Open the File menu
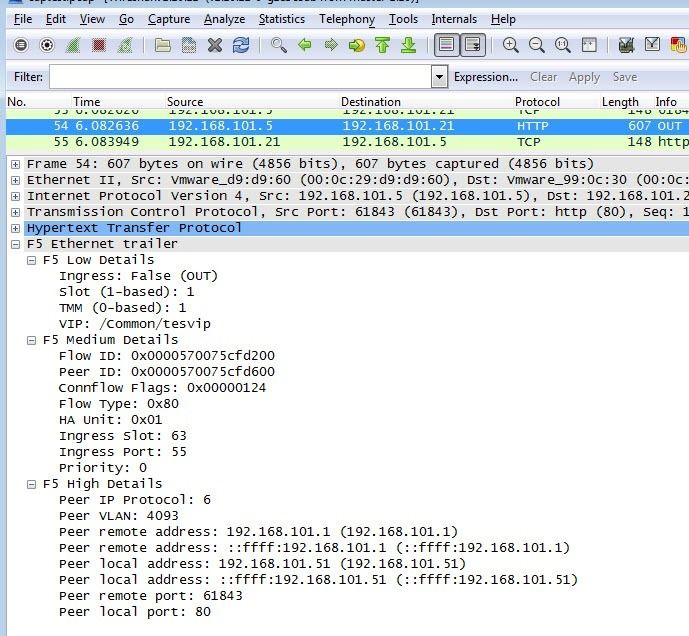This screenshot has height=636, width=689. (x=23, y=19)
